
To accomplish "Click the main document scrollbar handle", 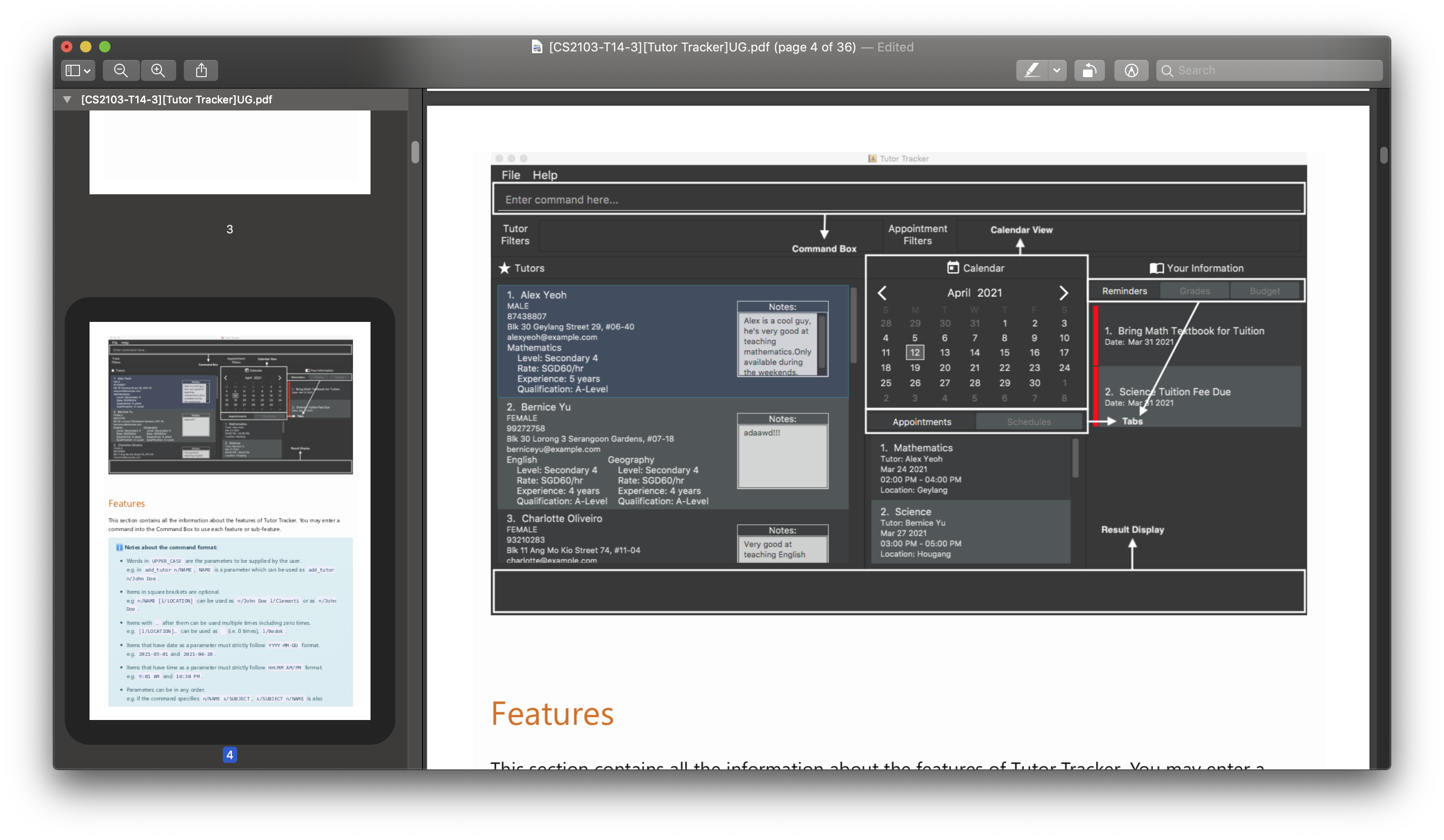I will 1383,155.
